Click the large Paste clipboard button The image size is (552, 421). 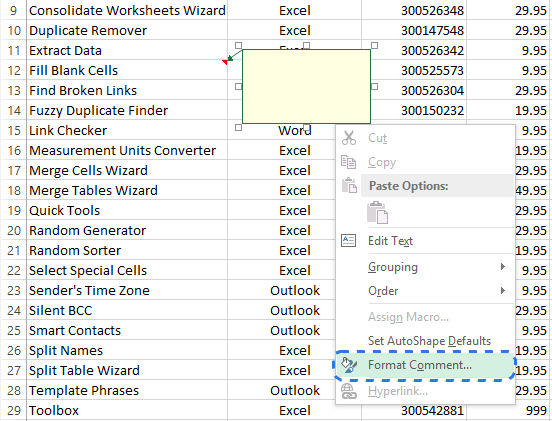[x=377, y=212]
